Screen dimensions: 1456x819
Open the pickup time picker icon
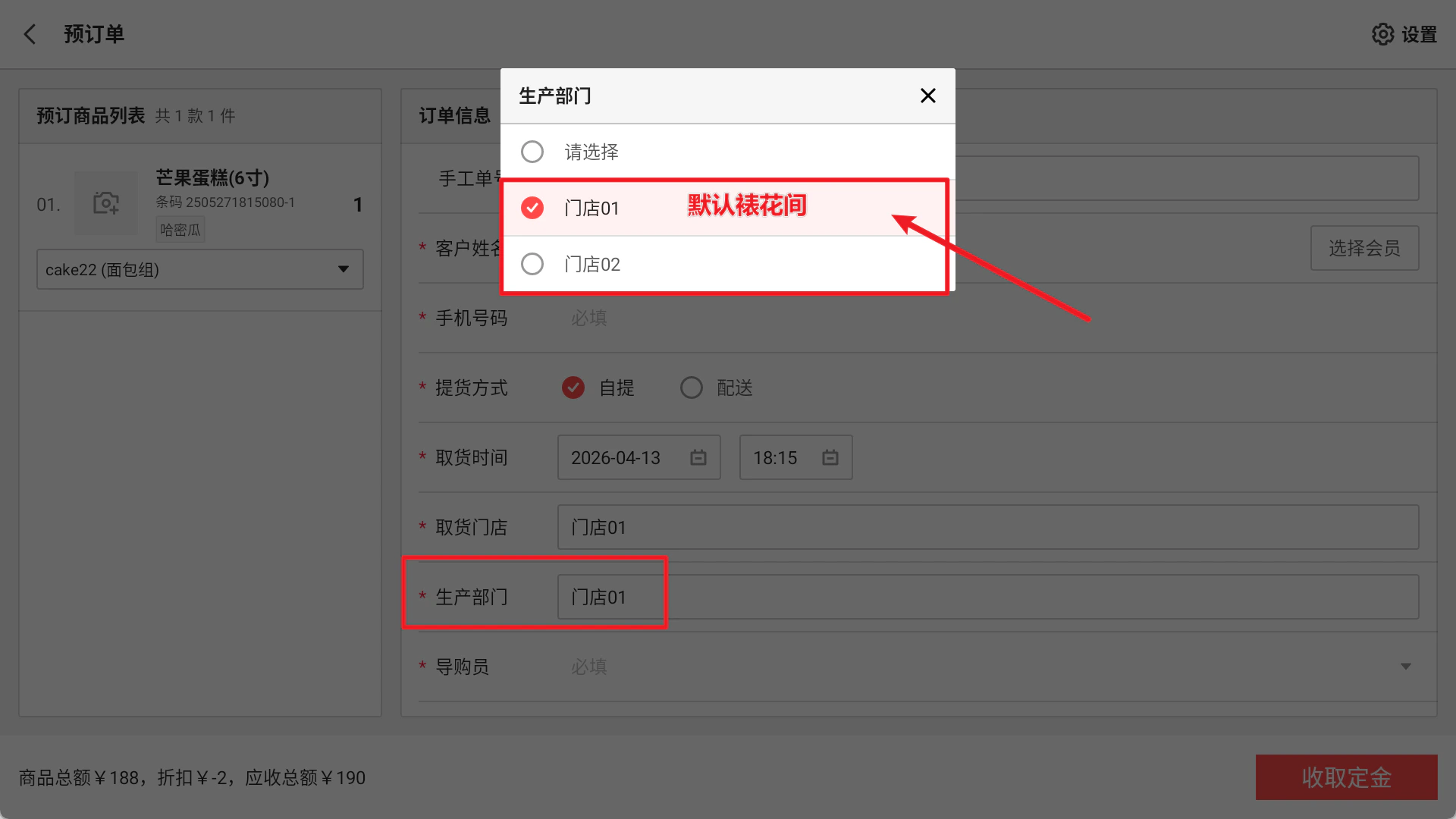tap(830, 457)
